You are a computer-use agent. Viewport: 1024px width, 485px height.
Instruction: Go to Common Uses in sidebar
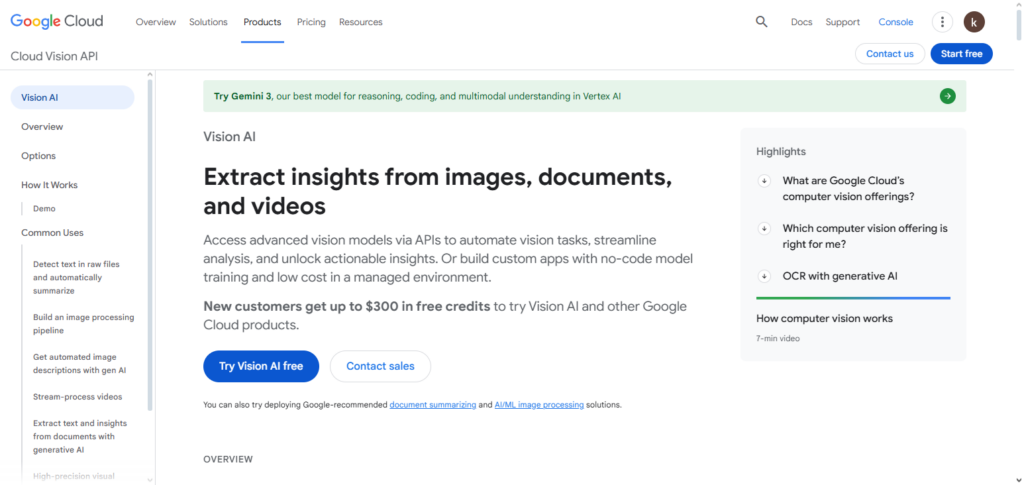pyautogui.click(x=52, y=232)
